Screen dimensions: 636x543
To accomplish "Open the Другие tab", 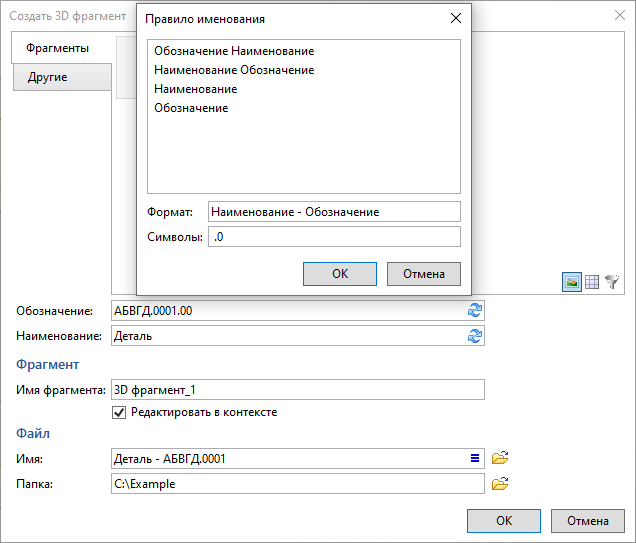I will (x=48, y=77).
